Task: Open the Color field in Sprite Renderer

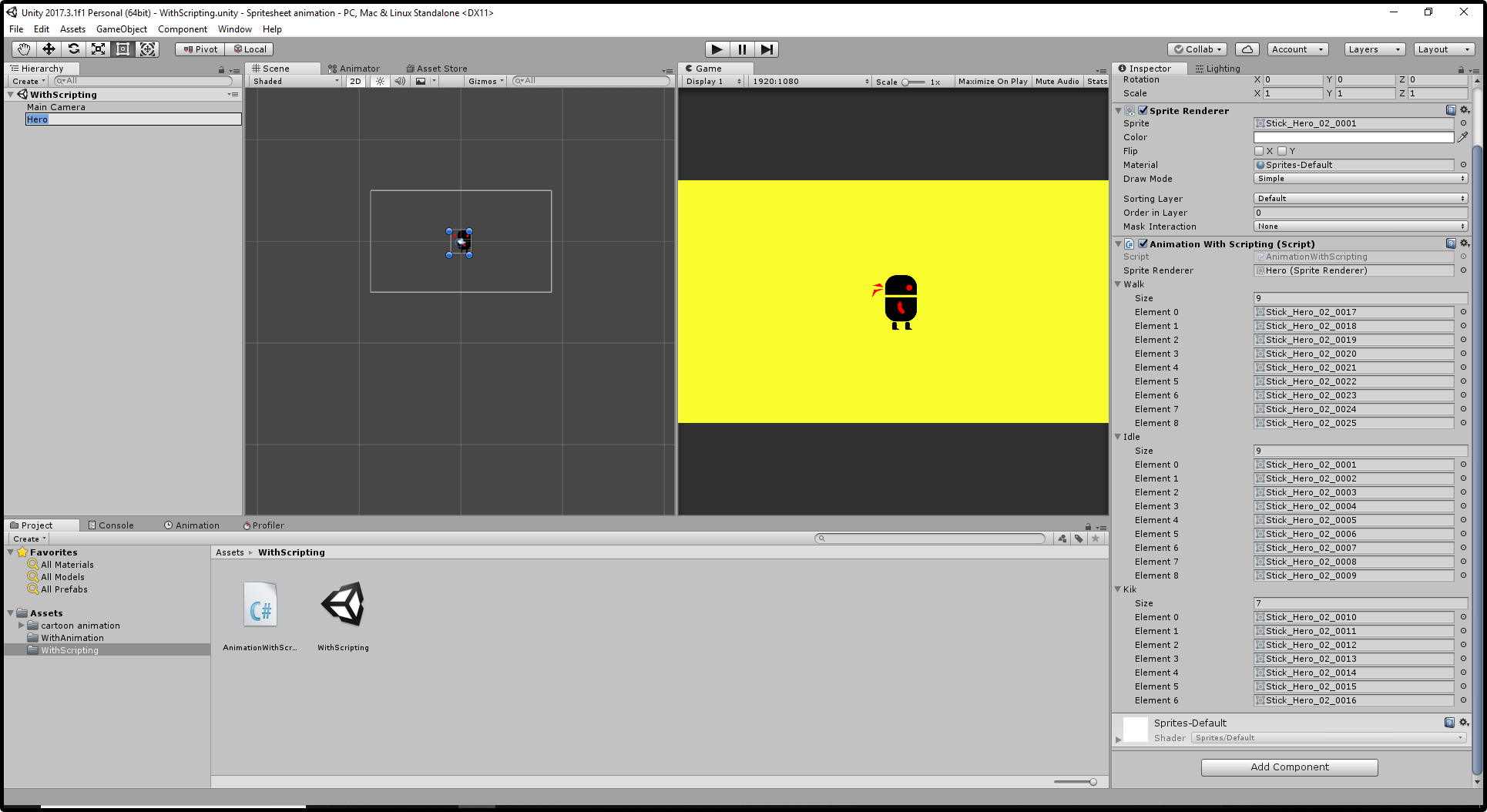Action: pos(1353,136)
